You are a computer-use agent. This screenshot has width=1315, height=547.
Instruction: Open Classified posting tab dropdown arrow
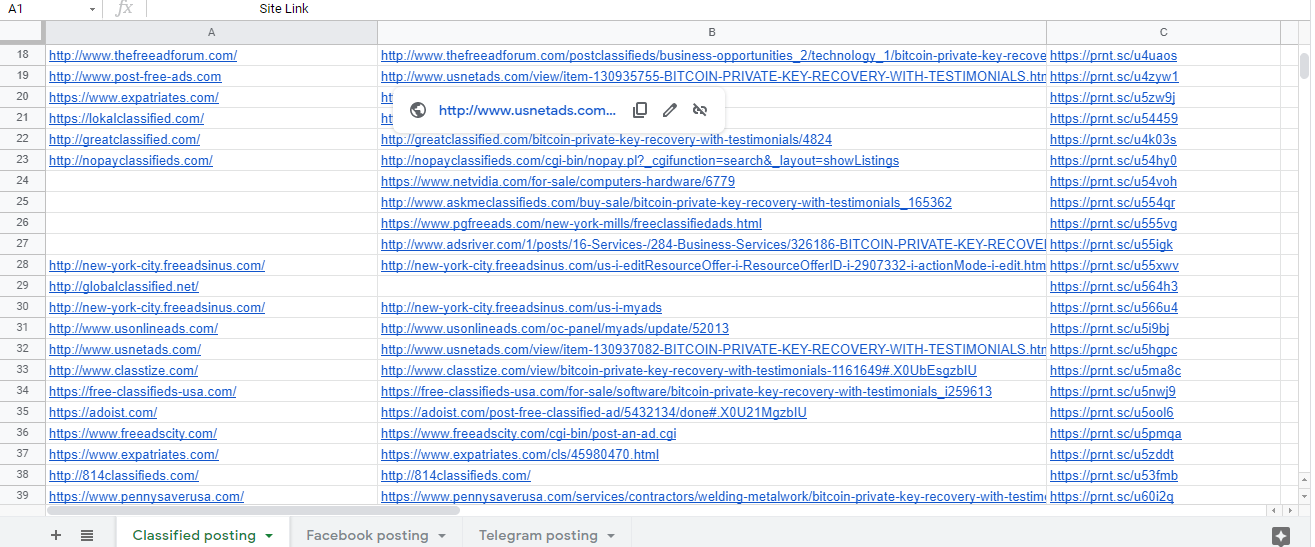[x=269, y=536]
